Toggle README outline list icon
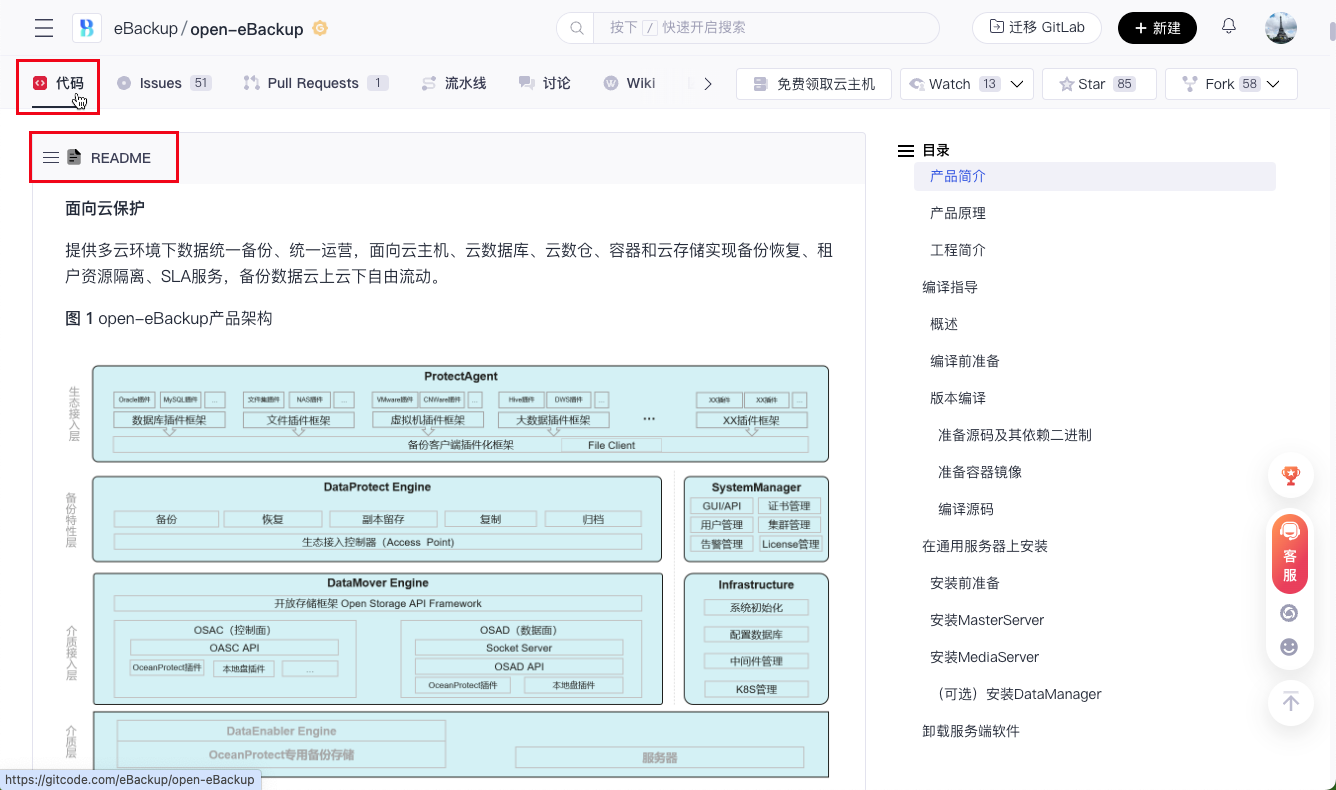1336x790 pixels. click(51, 158)
